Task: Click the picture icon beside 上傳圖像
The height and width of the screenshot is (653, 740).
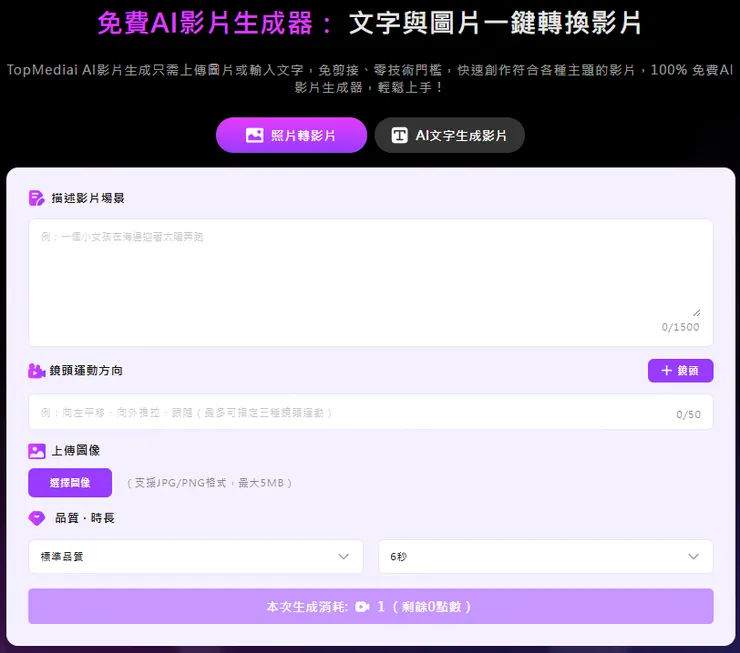Action: click(x=37, y=452)
